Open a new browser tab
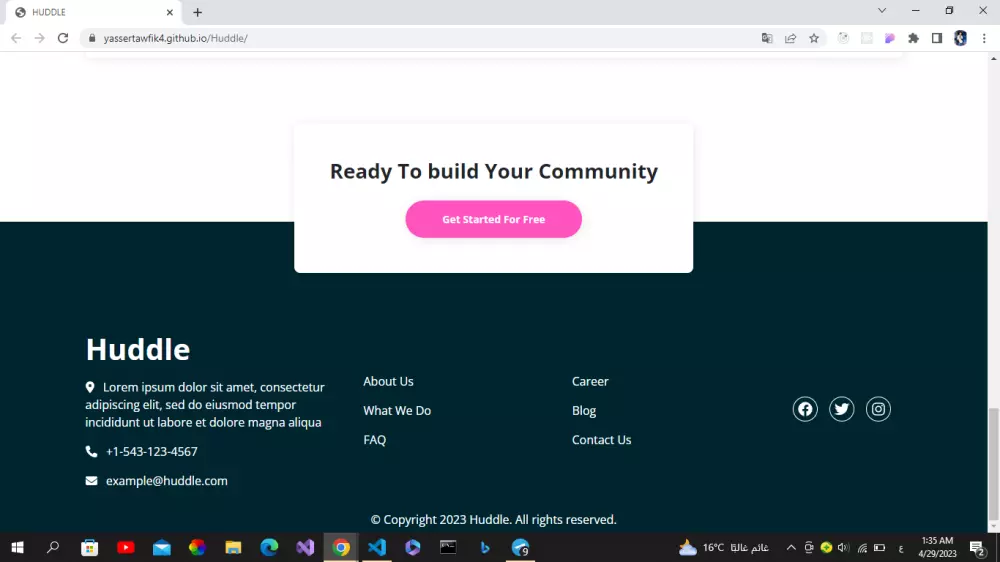This screenshot has width=1000, height=562. click(x=197, y=12)
